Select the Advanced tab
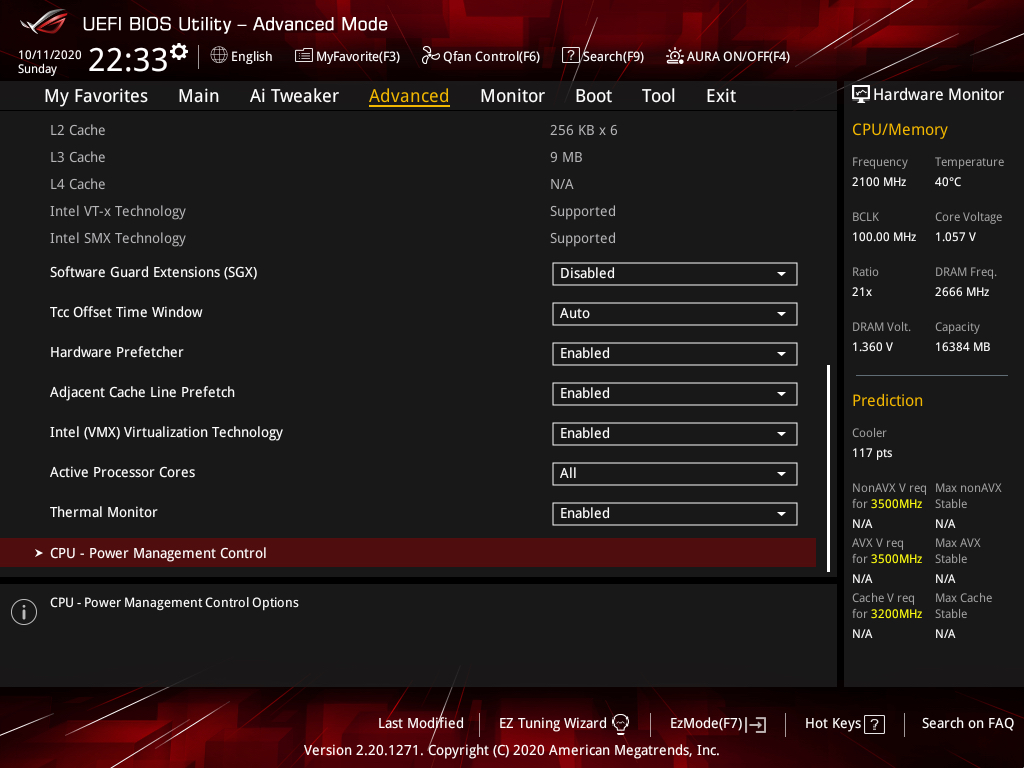The image size is (1024, 768). (x=409, y=96)
